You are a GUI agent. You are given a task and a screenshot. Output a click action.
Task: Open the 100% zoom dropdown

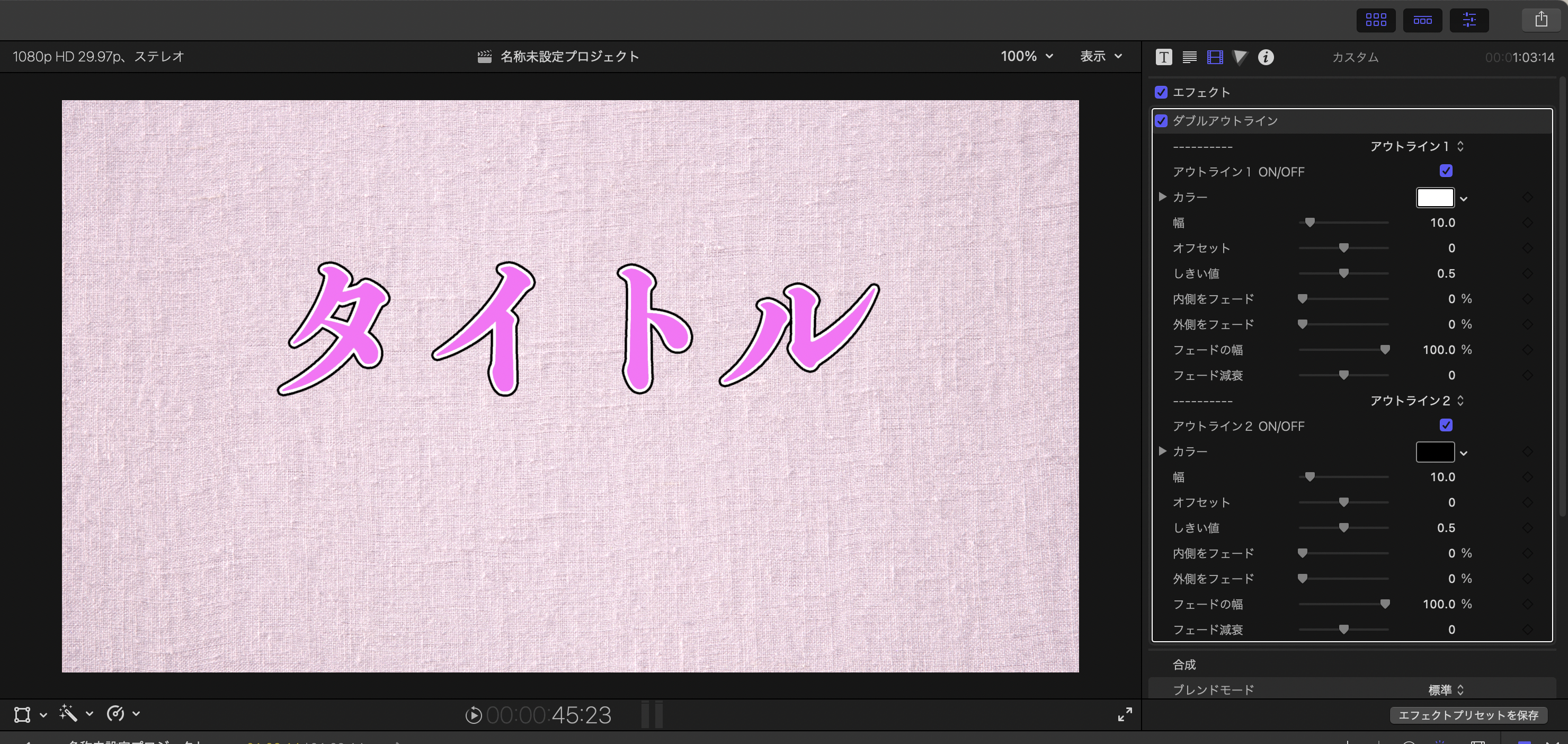pyautogui.click(x=1026, y=57)
